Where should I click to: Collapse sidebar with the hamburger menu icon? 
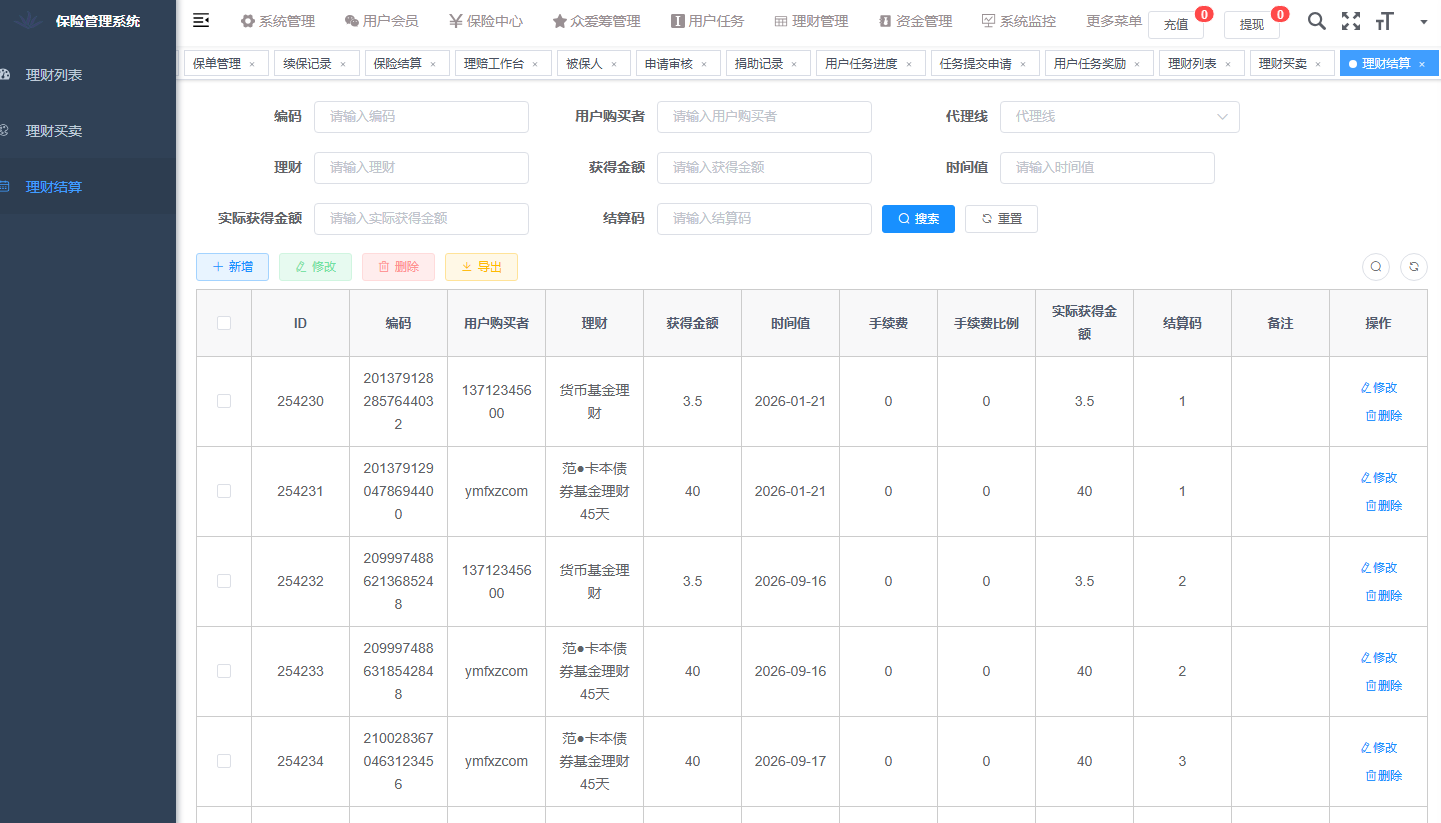(201, 21)
